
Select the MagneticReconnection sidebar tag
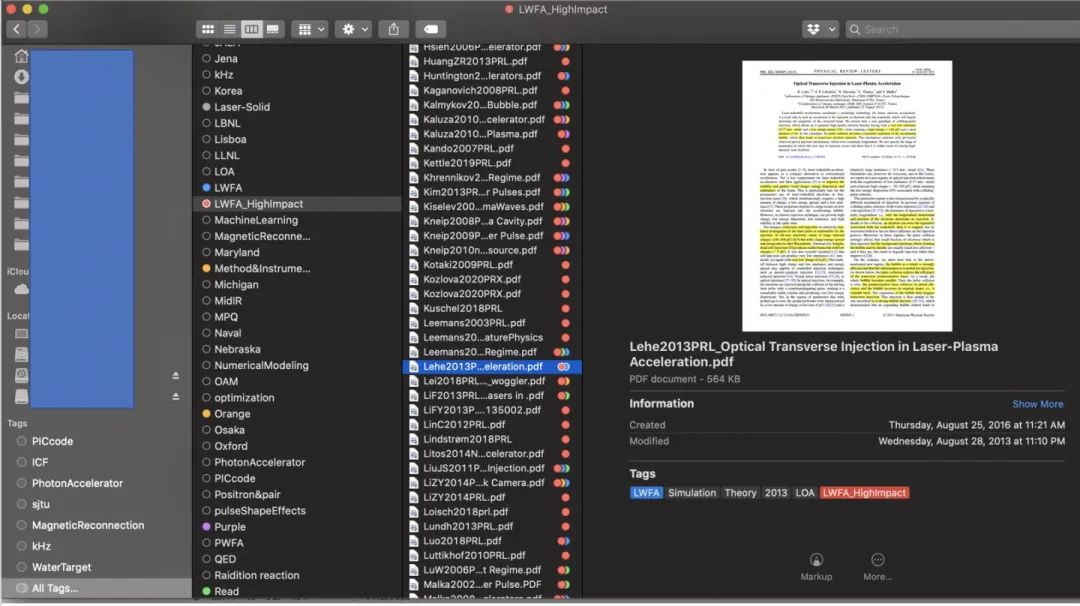(x=88, y=525)
